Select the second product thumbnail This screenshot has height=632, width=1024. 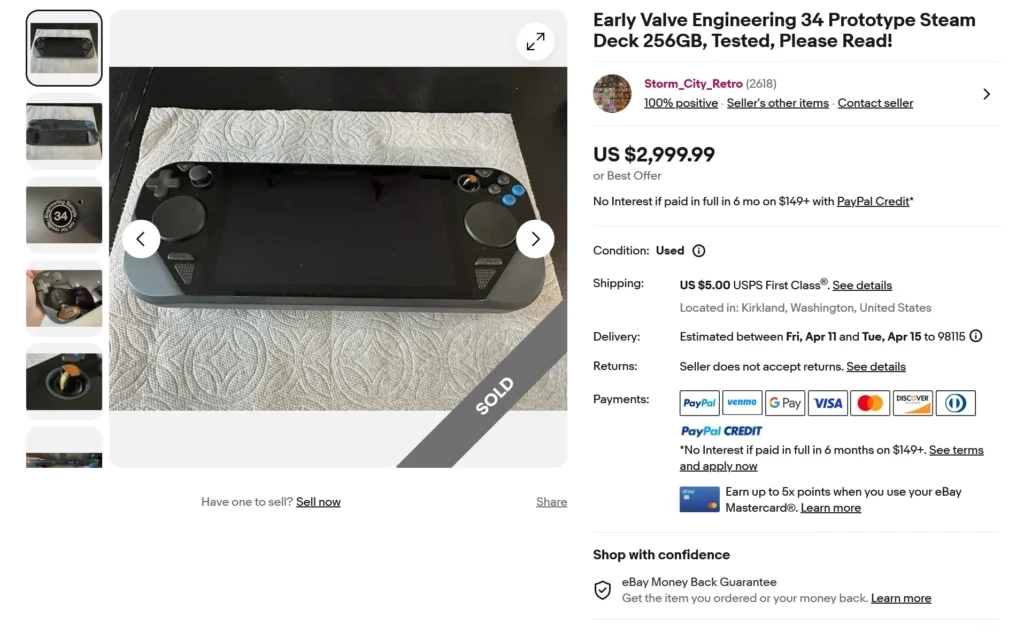coord(64,131)
